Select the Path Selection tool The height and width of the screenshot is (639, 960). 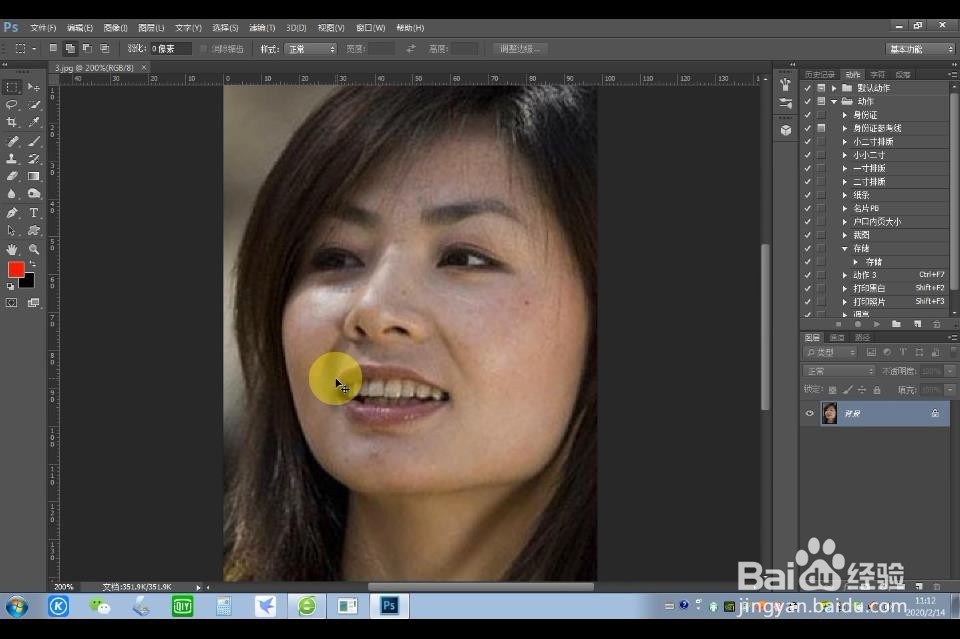point(12,231)
